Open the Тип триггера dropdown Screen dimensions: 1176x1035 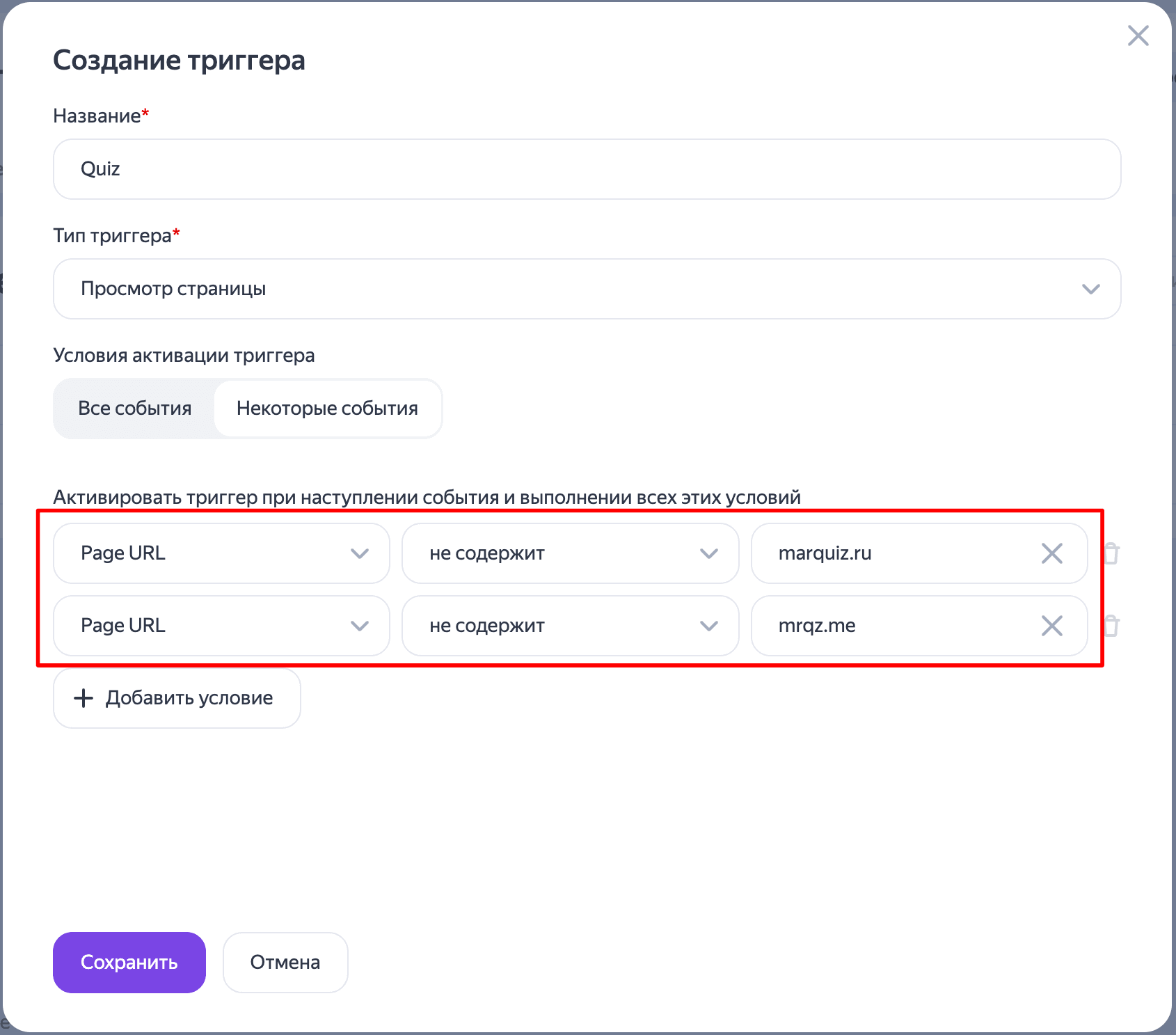coord(587,289)
